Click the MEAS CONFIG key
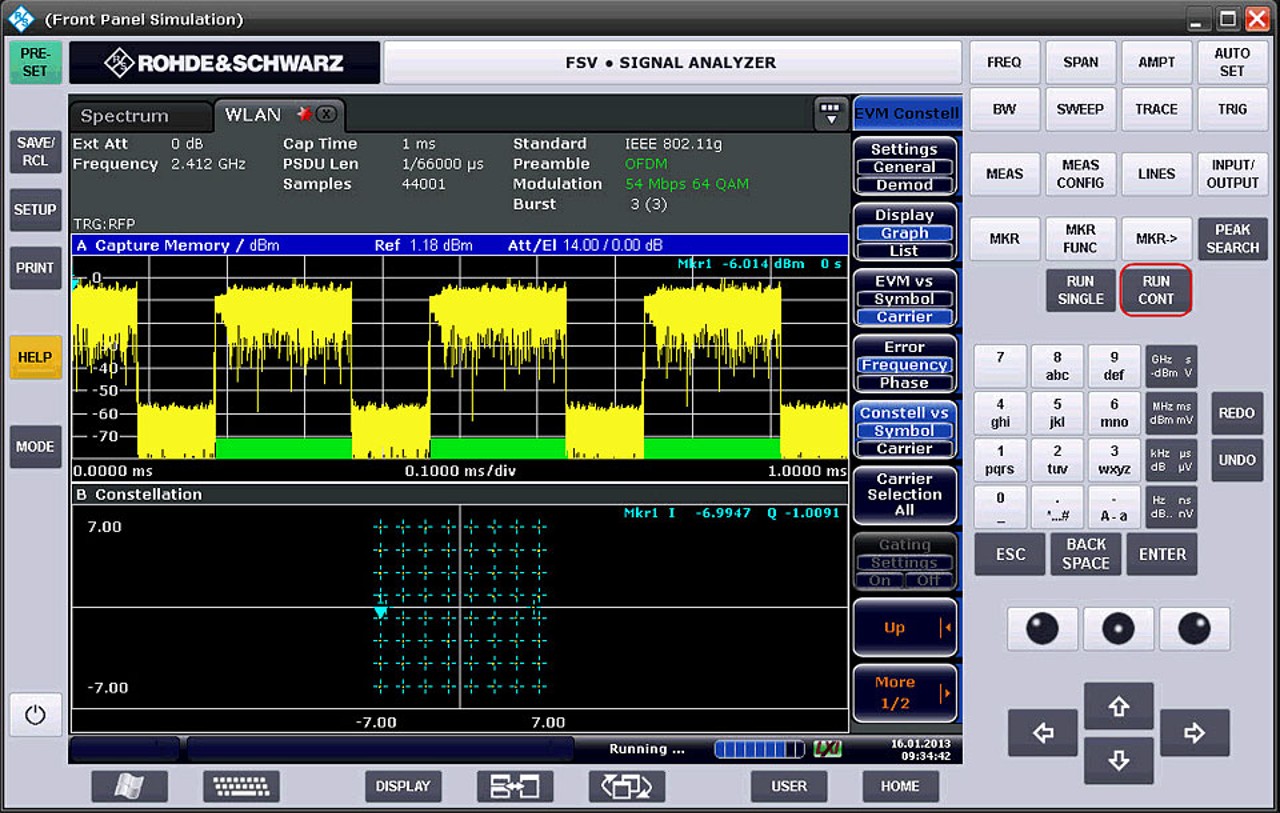 tap(1080, 174)
